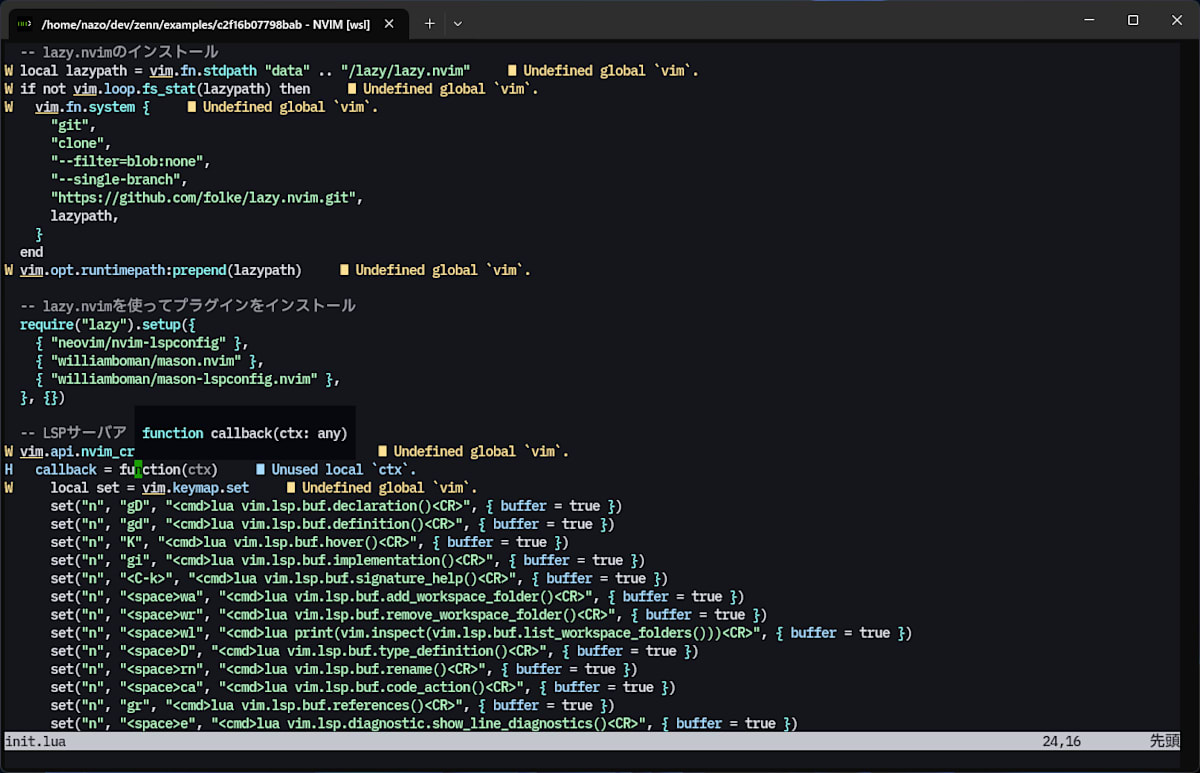The height and width of the screenshot is (773, 1200).
Task: Click the "<space>rn" rename keymap line
Action: (x=344, y=669)
